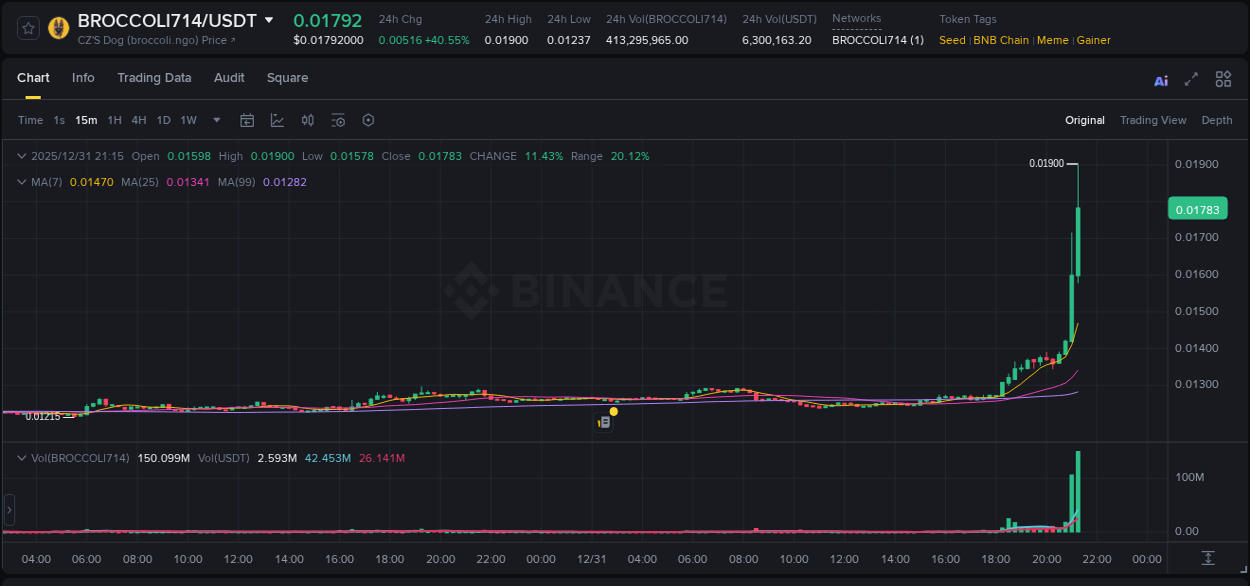The image size is (1250, 586).
Task: Select the 1D timeframe
Action: tap(162, 120)
